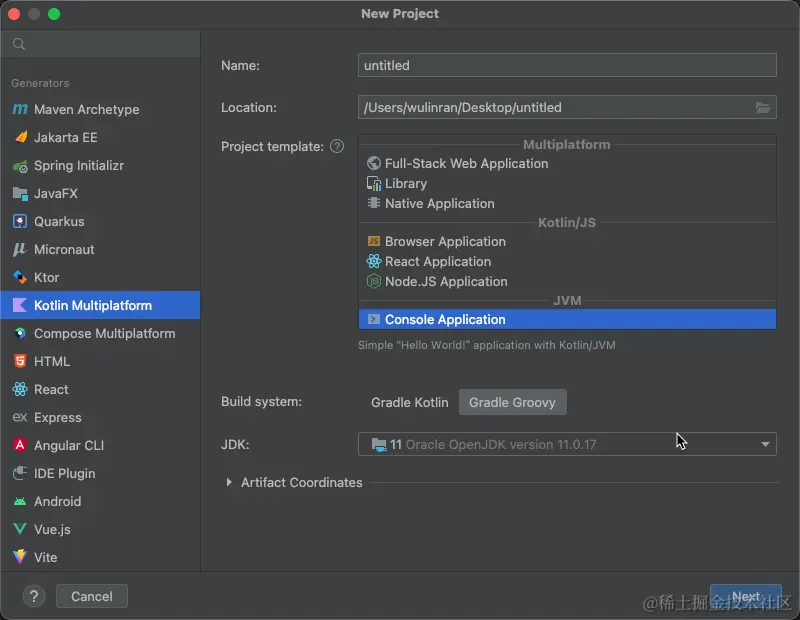
Task: Click the Vue.js generator icon
Action: pos(19,529)
